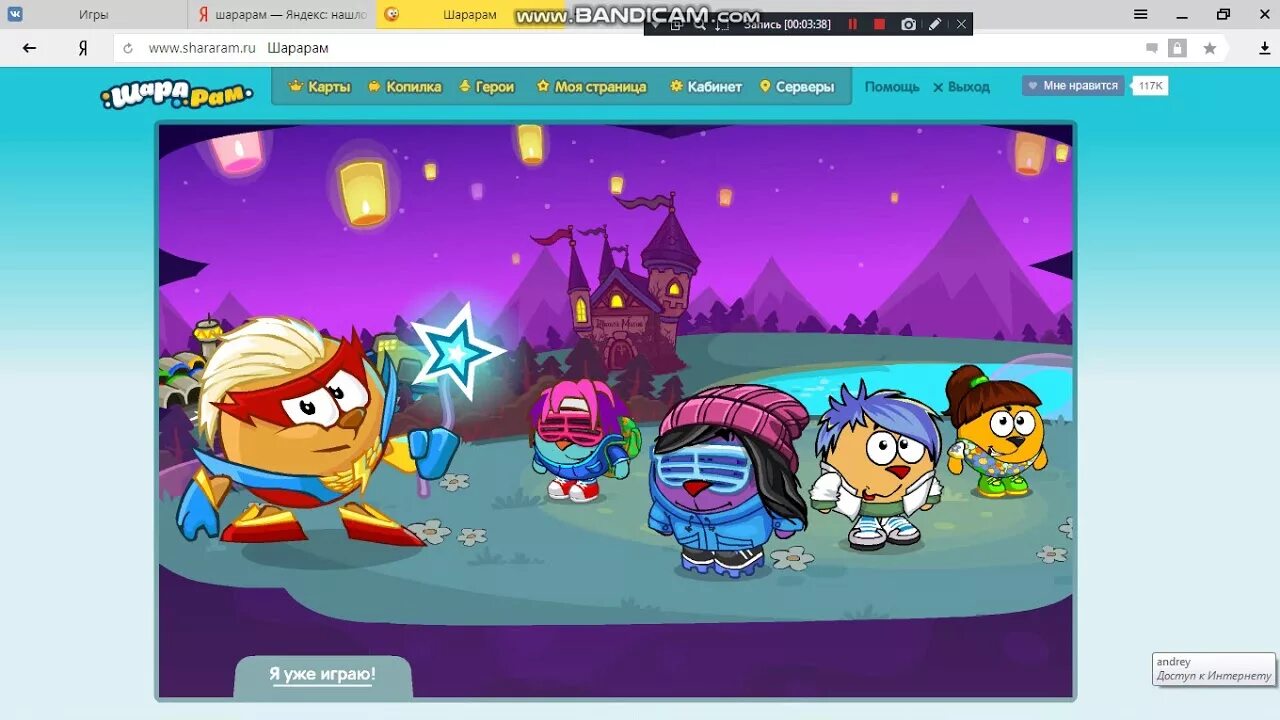The height and width of the screenshot is (720, 1280).
Task: Open the Помощь link
Action: point(892,87)
